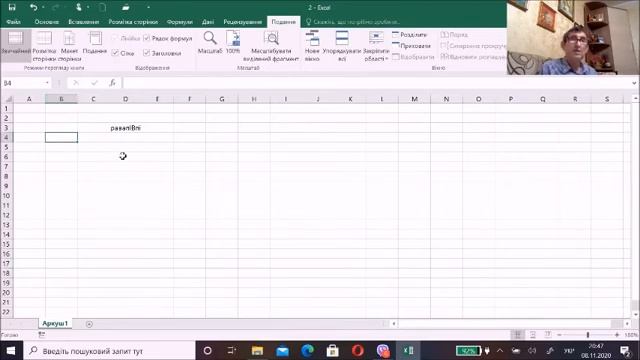Image resolution: width=640 pixels, height=360 pixels.
Task: Open File Explorer from the taskbar
Action: point(257,351)
